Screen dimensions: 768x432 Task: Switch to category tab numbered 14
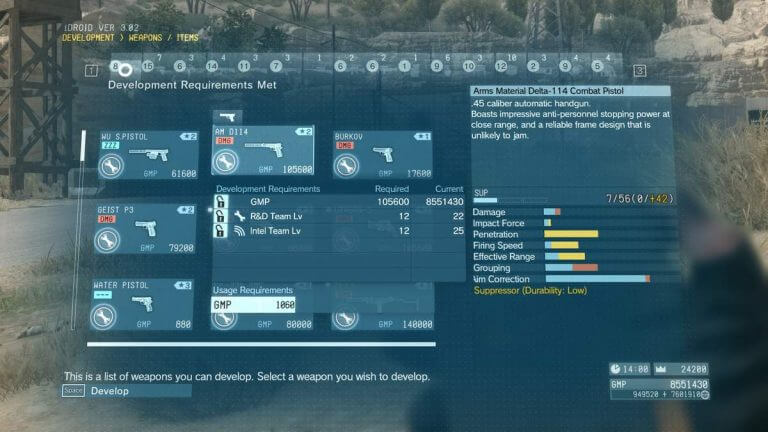[x=212, y=66]
